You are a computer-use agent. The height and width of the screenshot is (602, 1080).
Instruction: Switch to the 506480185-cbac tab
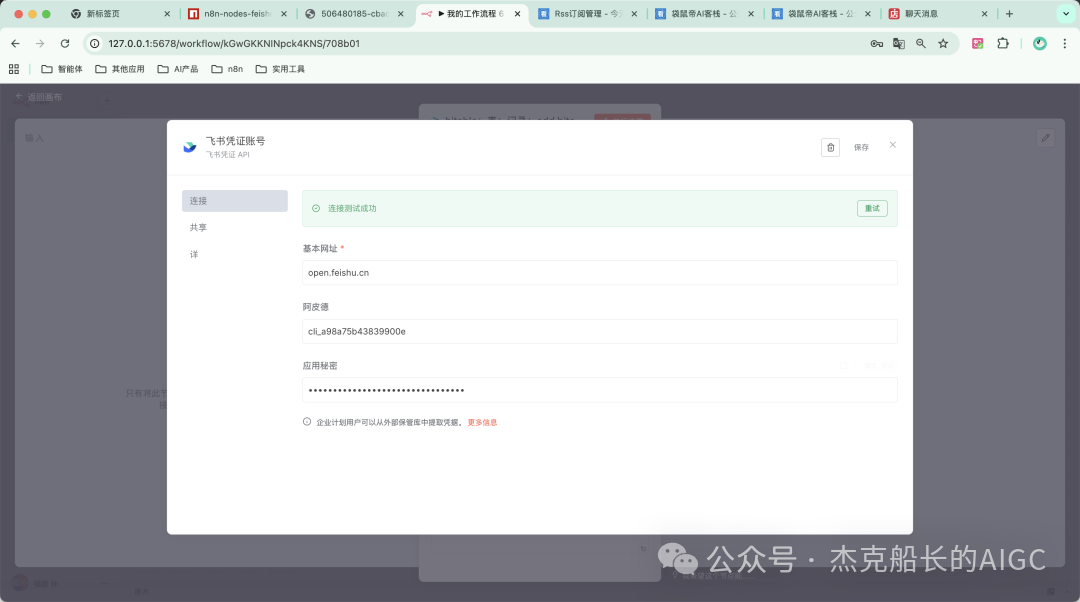click(x=355, y=14)
